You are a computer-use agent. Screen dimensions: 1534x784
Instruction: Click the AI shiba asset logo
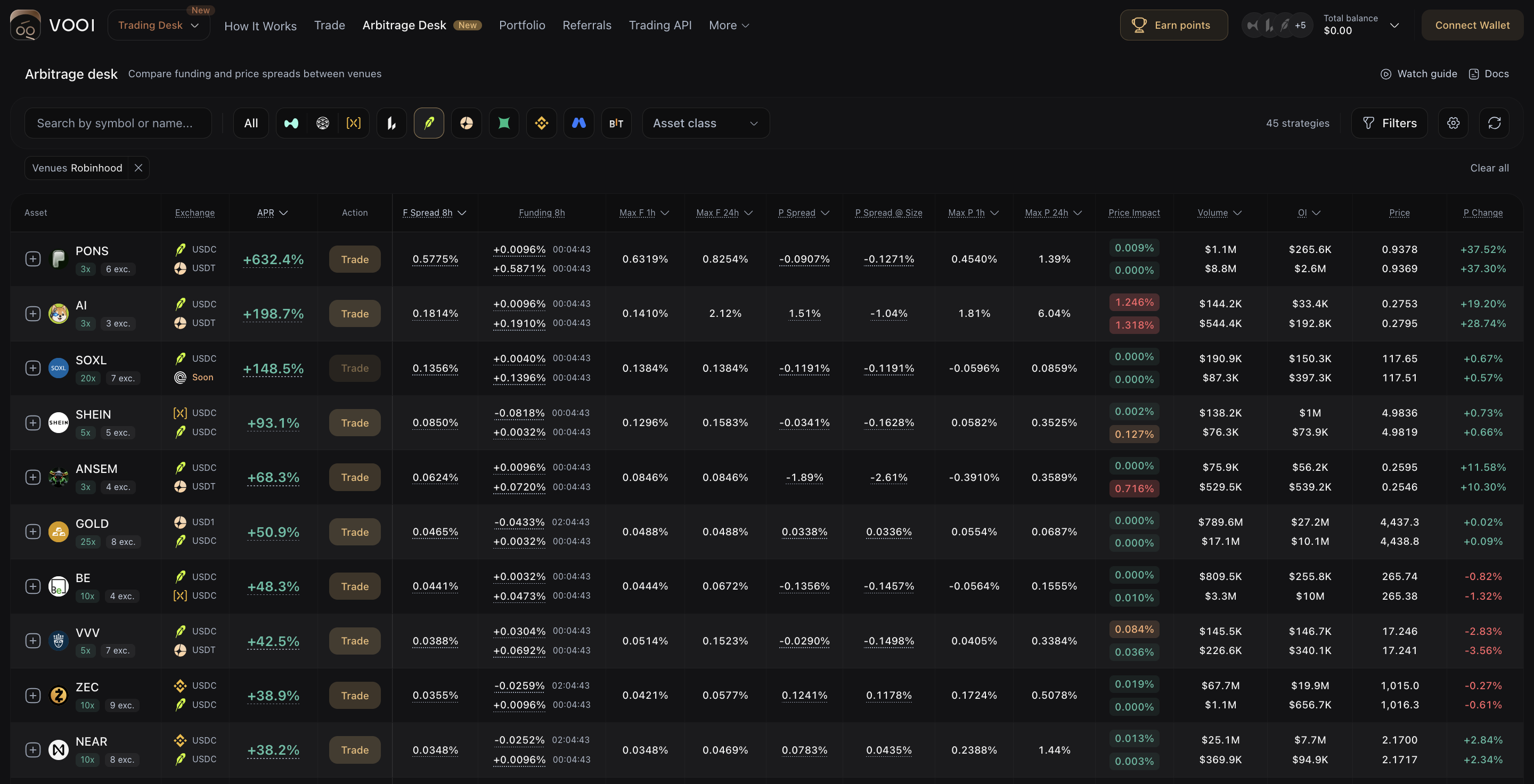pos(59,314)
